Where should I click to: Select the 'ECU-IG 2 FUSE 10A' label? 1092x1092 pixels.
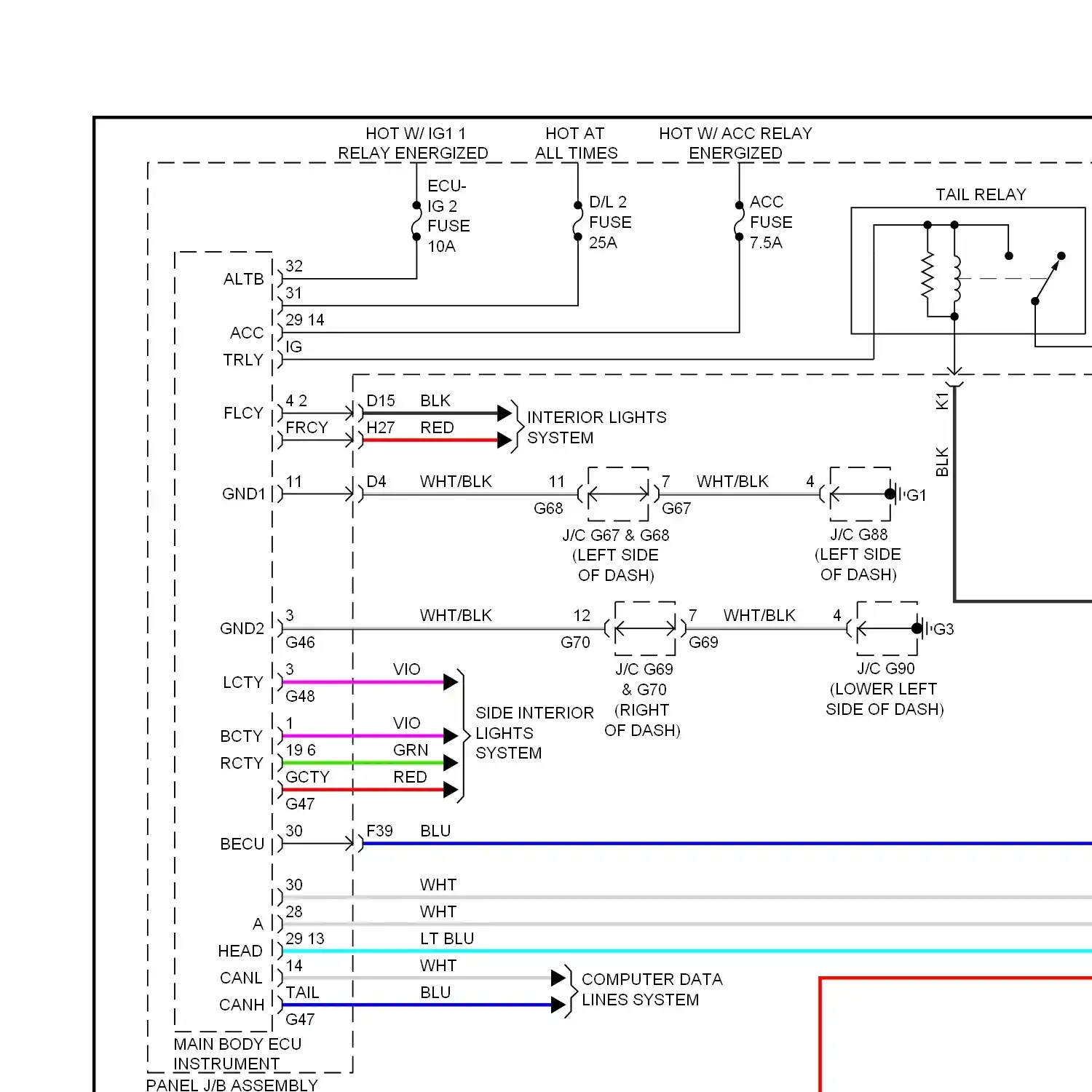tap(448, 216)
